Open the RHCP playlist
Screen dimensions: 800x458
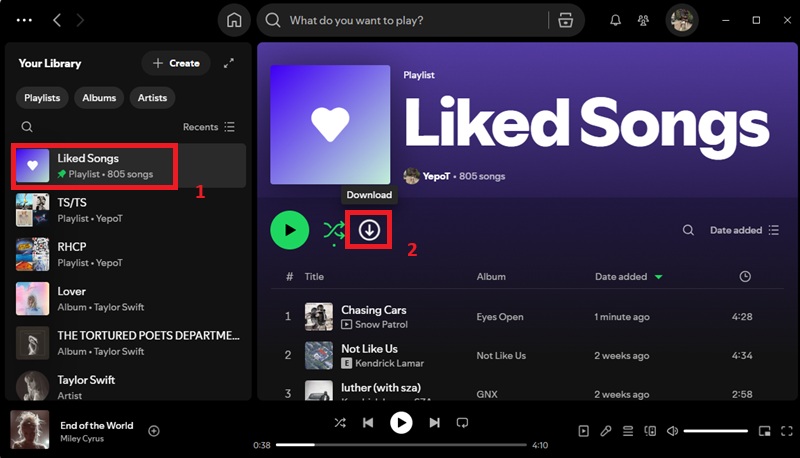128,255
